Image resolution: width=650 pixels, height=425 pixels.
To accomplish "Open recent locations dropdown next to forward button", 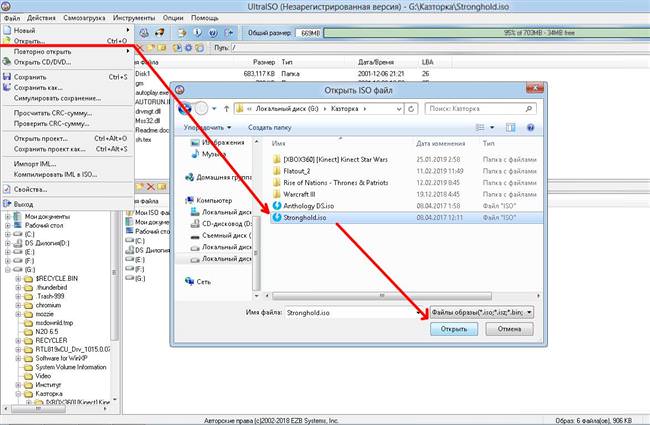I will (214, 109).
